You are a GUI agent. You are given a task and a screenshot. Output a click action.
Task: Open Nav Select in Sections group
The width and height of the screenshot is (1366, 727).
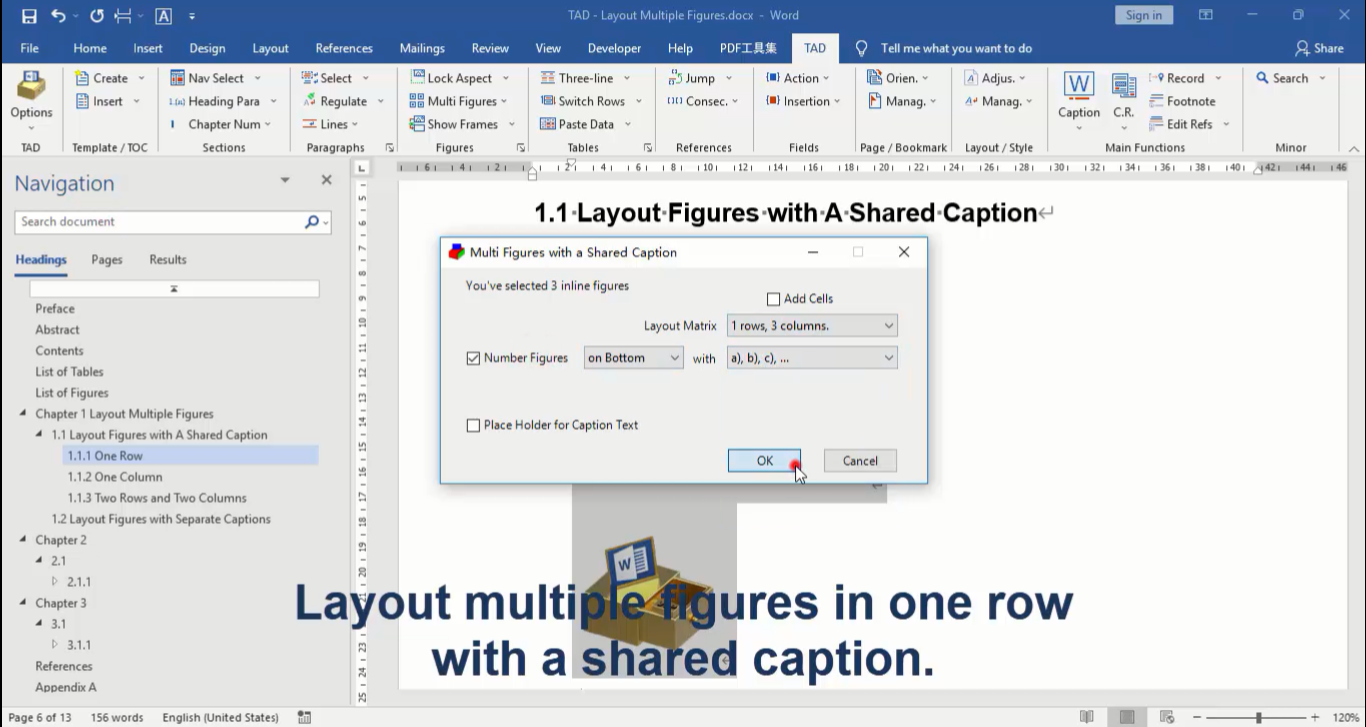pos(215,78)
